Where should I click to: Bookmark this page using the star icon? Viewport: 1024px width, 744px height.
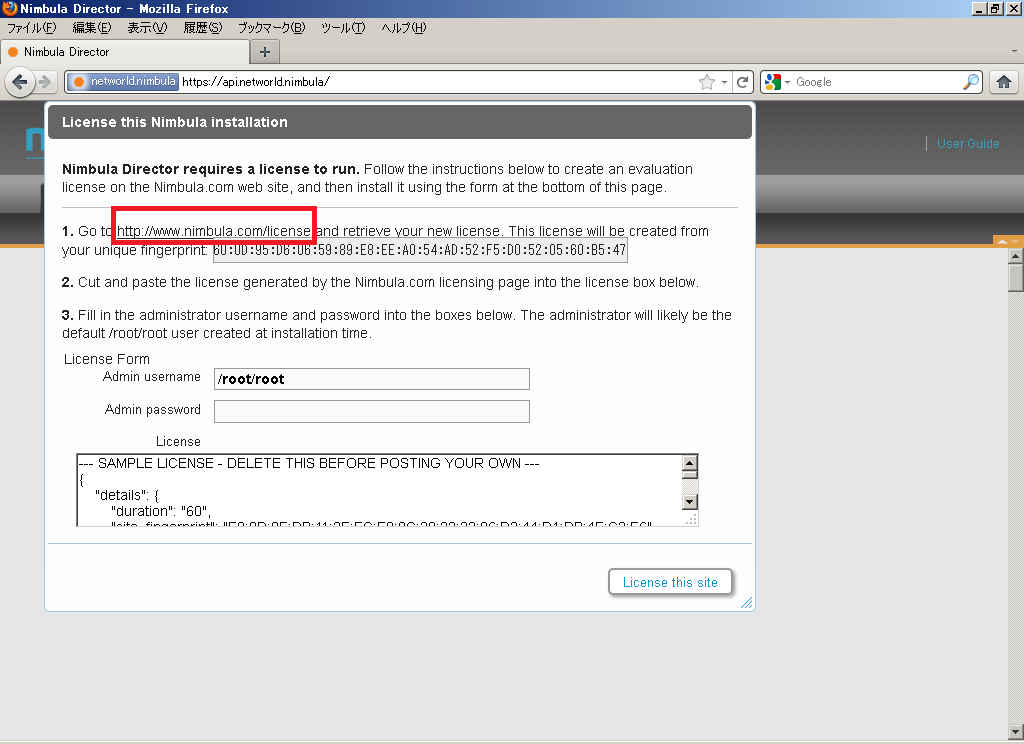click(x=707, y=82)
